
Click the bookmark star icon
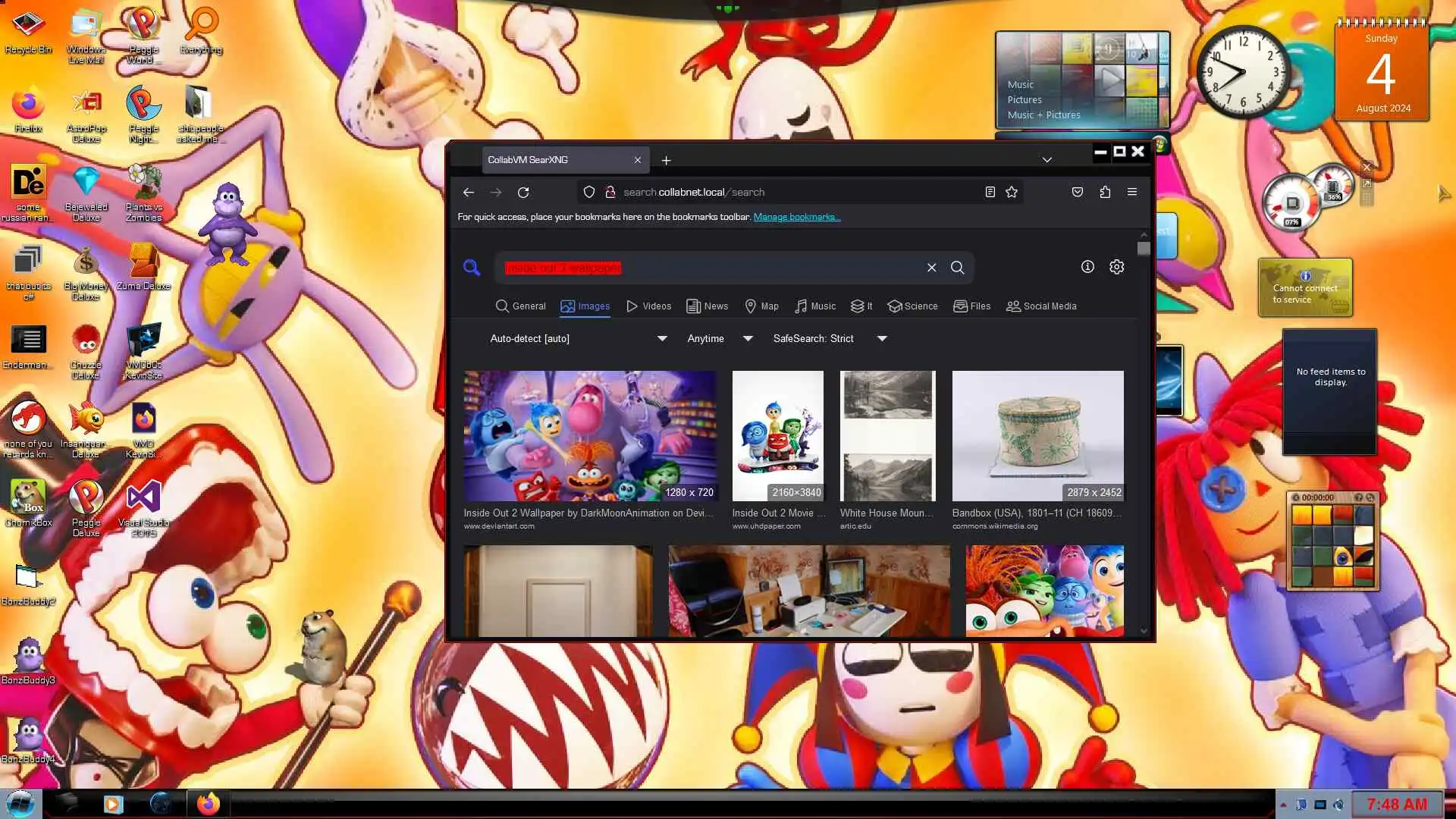(x=1012, y=193)
